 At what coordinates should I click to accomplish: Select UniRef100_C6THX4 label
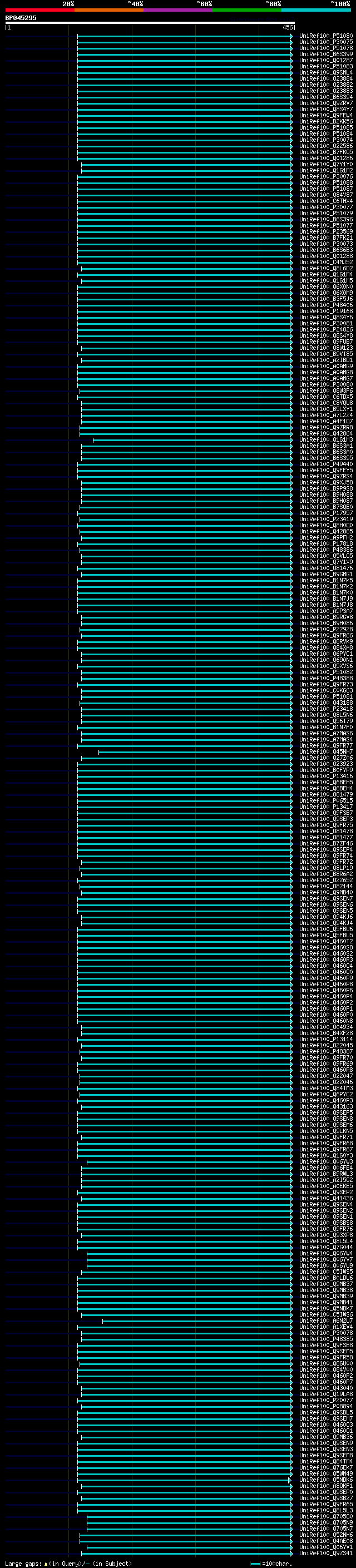(x=325, y=201)
